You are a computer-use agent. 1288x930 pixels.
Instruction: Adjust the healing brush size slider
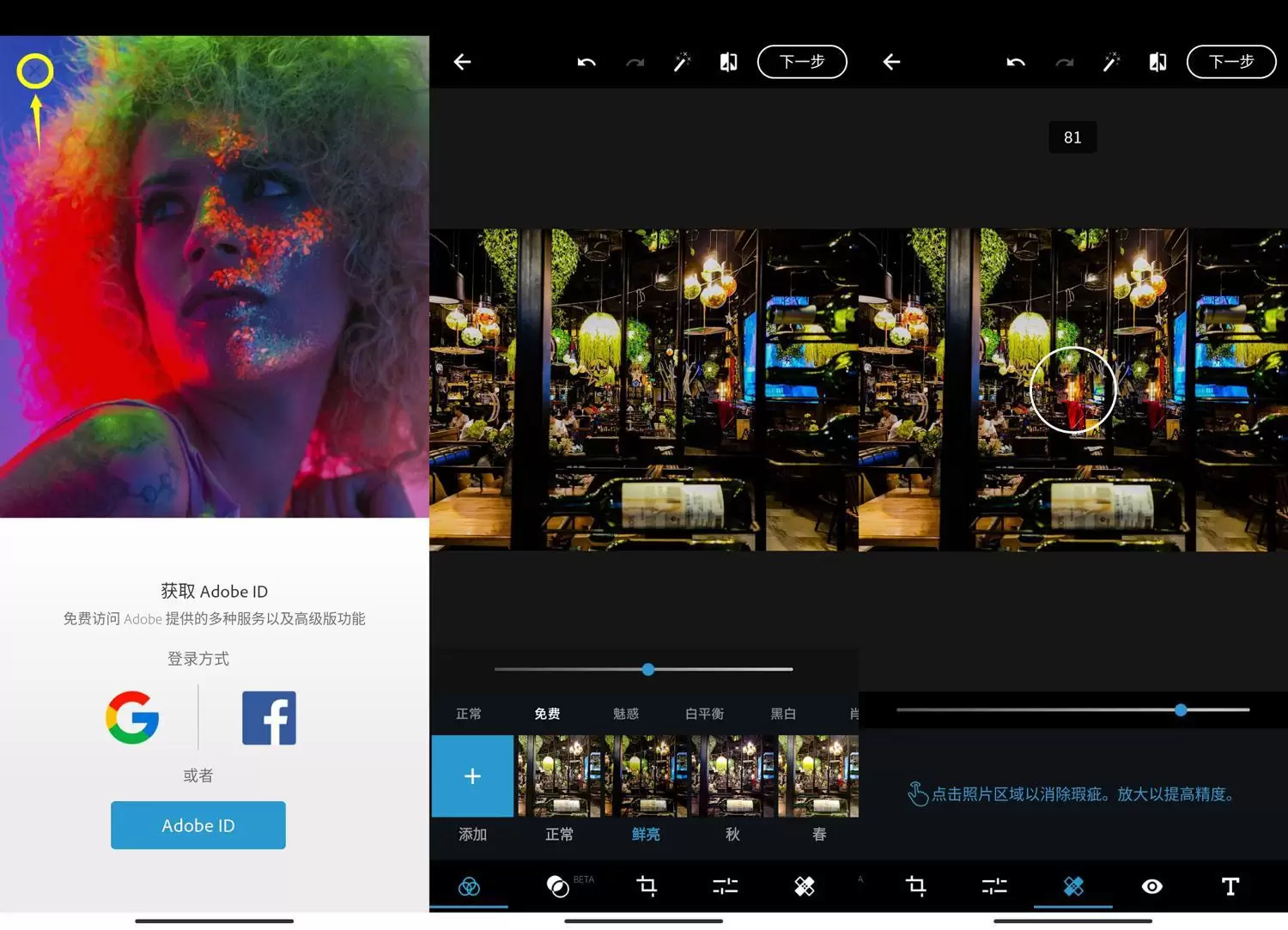click(1073, 710)
